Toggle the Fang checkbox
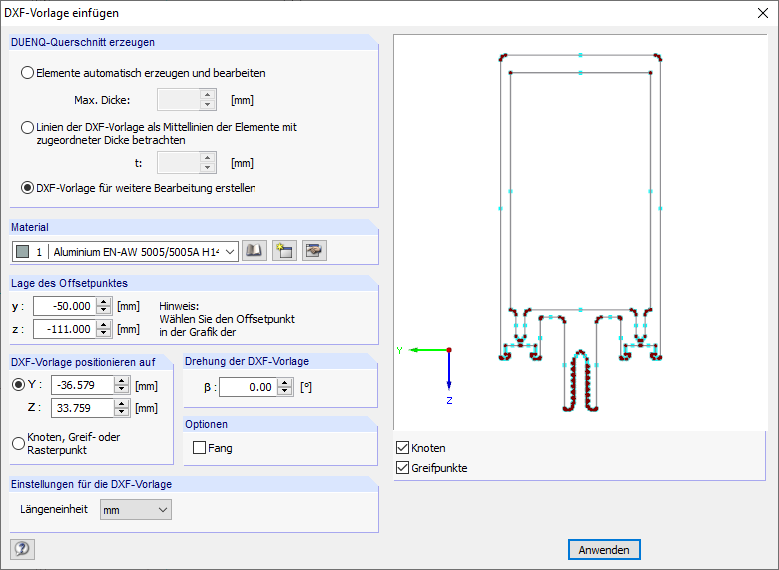This screenshot has height=570, width=779. point(199,448)
